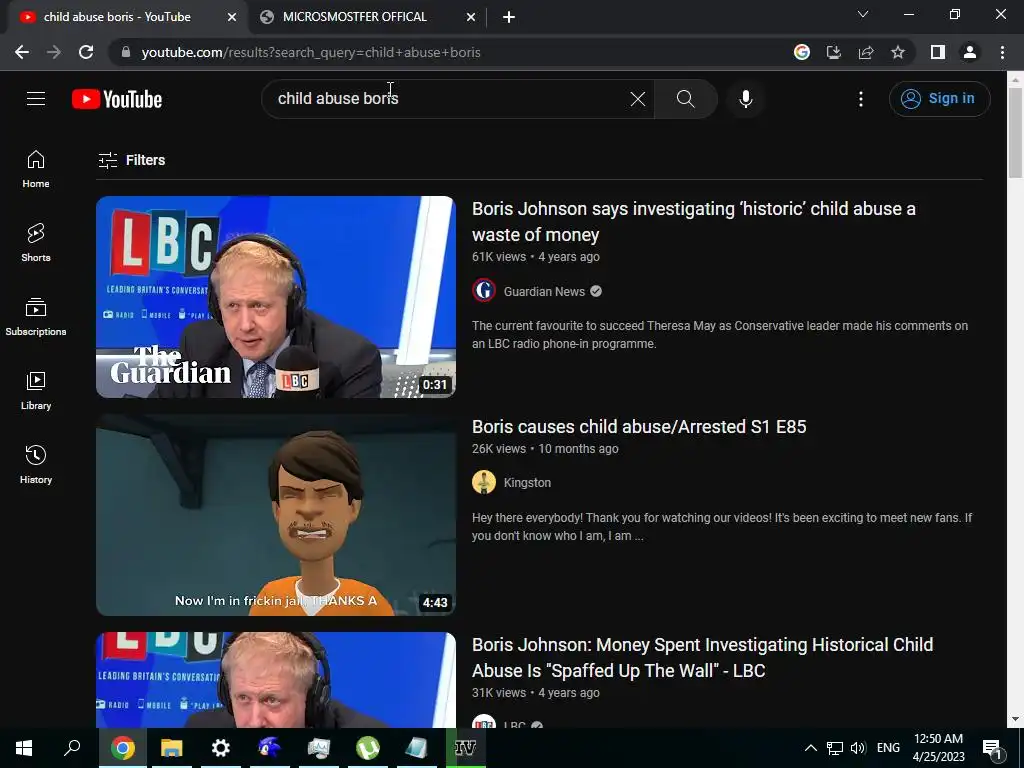
Task: Open third LBC video thumbnail
Action: 276,680
